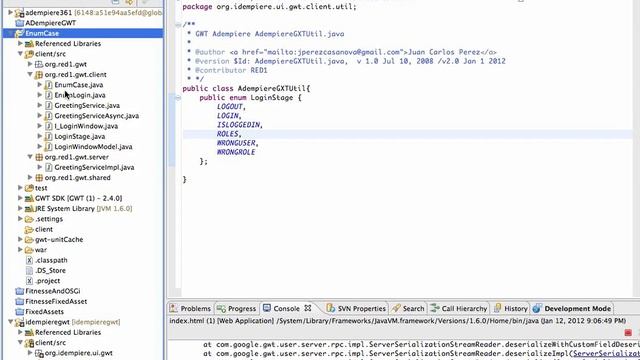Click the EnumCase.java file icon
This screenshot has width=640, height=360.
coord(49,85)
